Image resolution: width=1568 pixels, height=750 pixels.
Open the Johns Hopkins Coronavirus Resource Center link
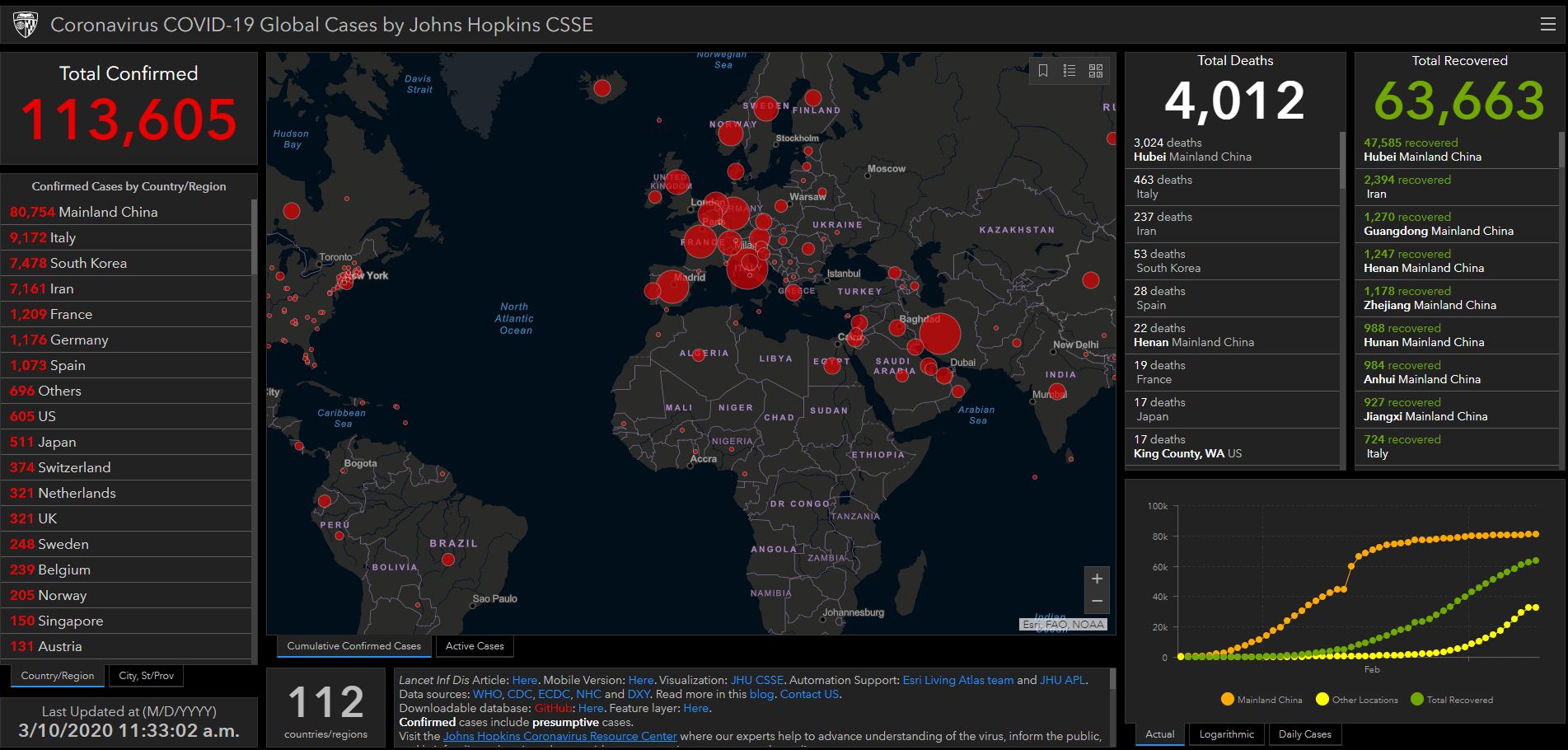[560, 737]
